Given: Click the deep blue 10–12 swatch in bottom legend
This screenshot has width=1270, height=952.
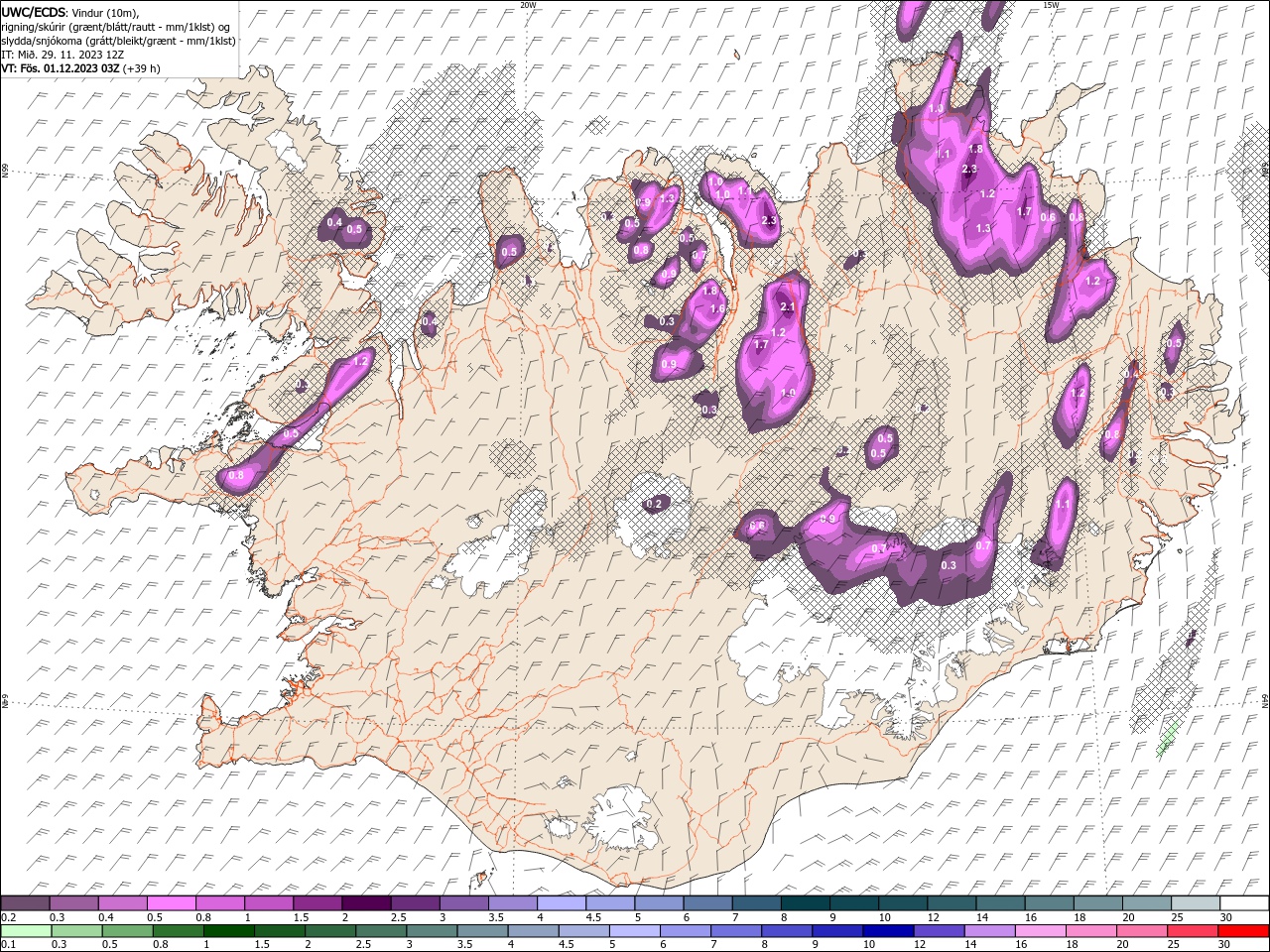Looking at the screenshot, I should coord(887,931).
